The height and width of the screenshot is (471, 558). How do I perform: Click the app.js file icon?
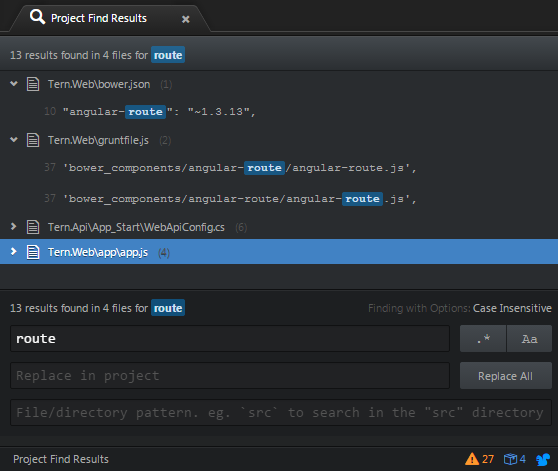[x=33, y=252]
